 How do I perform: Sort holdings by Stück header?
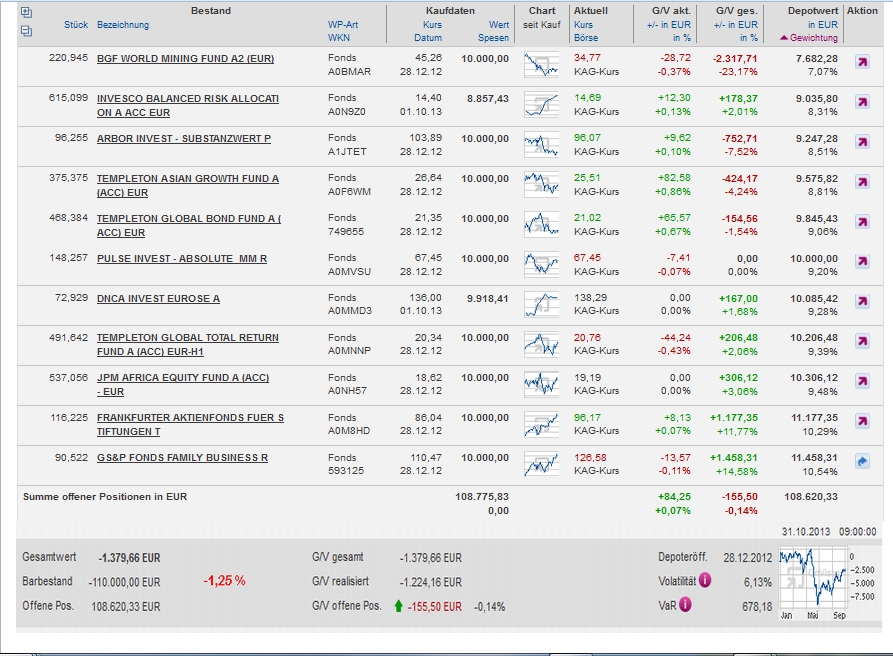click(76, 25)
